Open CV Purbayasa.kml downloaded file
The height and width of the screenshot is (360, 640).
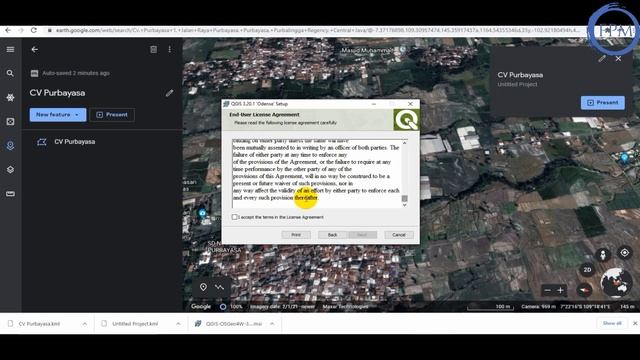point(39,324)
